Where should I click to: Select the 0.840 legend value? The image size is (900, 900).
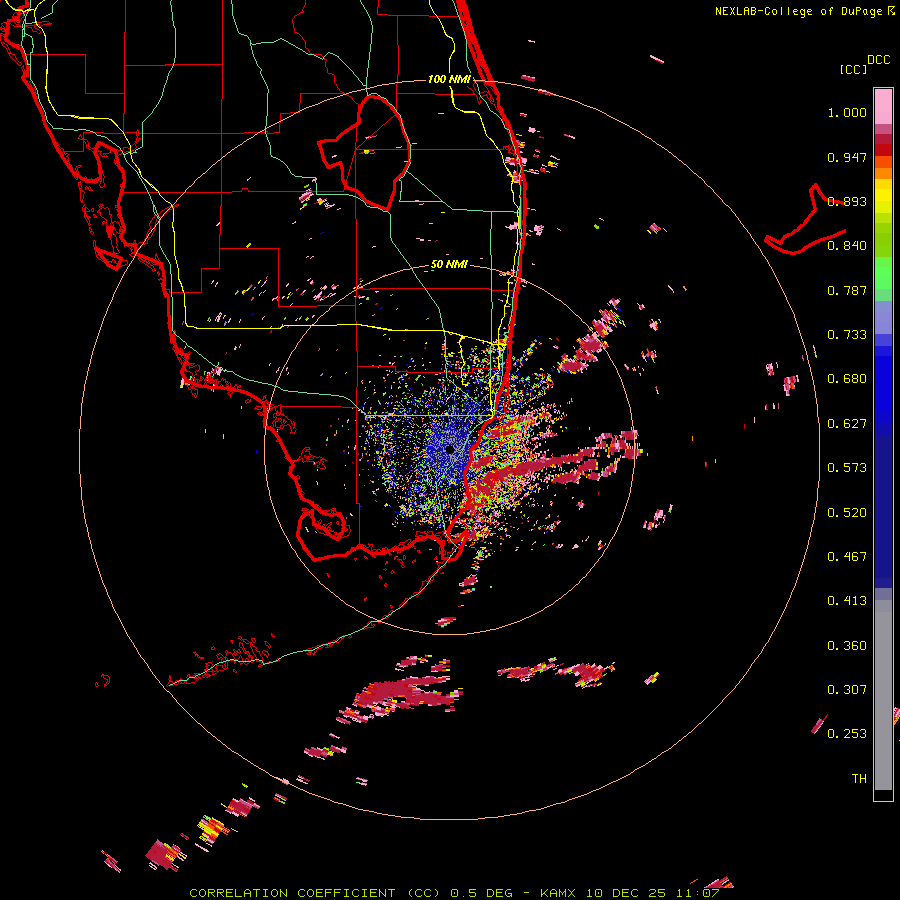pos(847,246)
